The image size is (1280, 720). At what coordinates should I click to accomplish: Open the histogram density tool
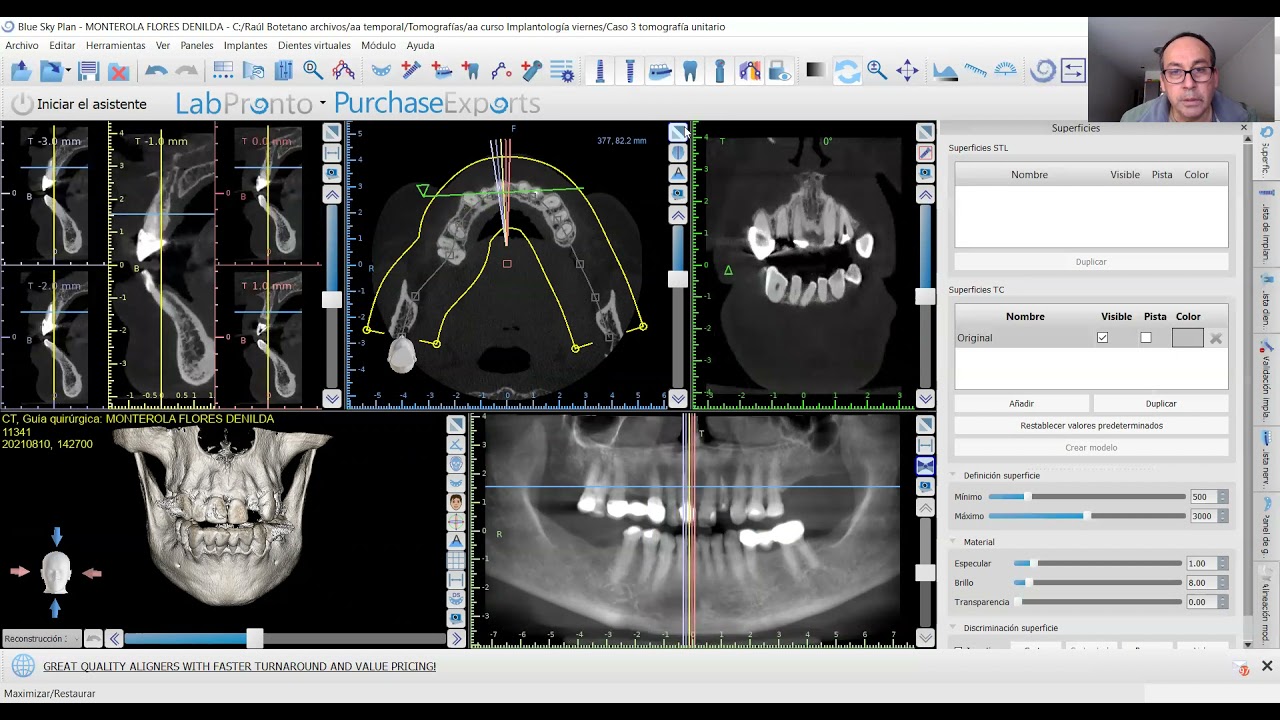click(x=945, y=71)
